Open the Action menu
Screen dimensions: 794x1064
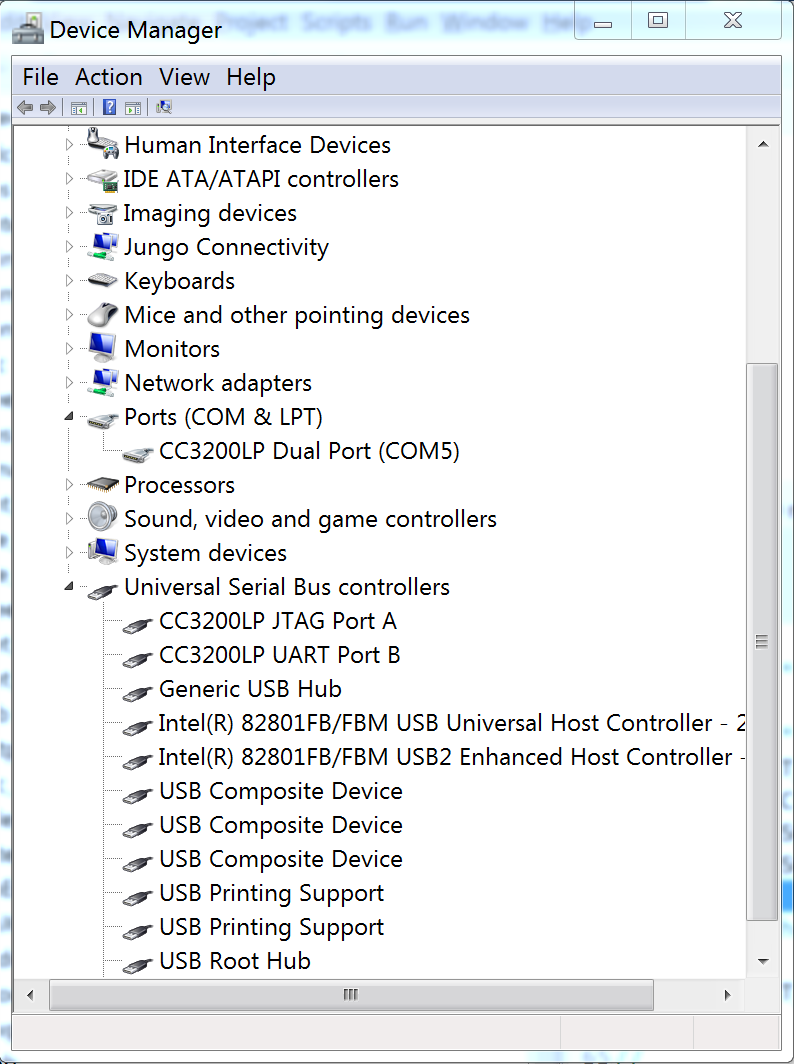coord(109,77)
